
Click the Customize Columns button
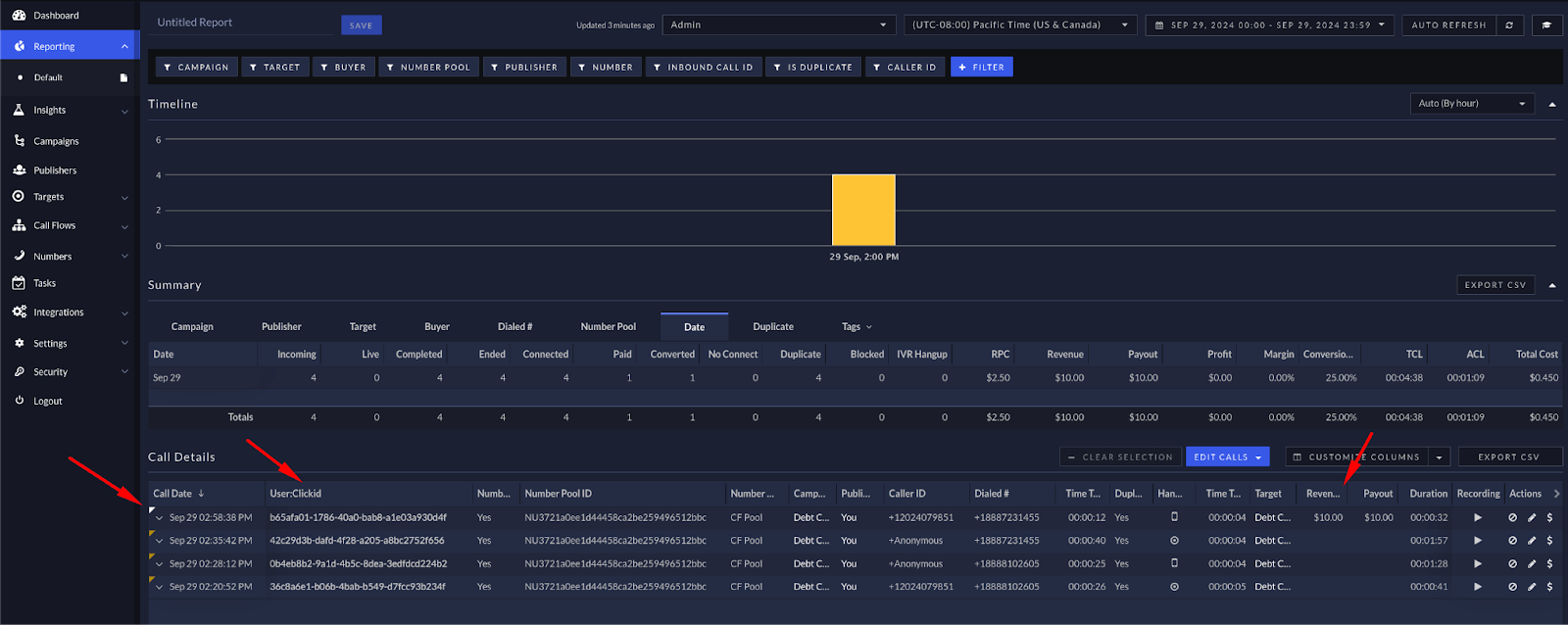coord(1356,457)
